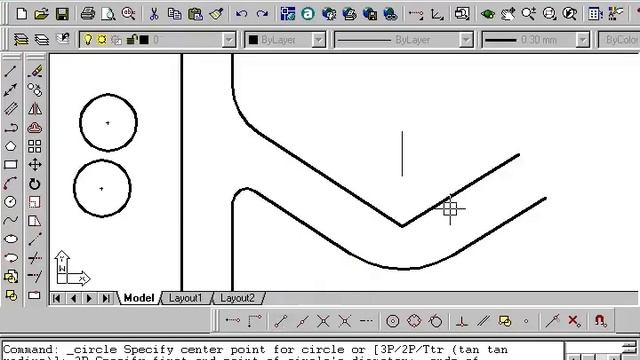Open the ByColor plot style dropdown
The image size is (640, 360).
[619, 40]
